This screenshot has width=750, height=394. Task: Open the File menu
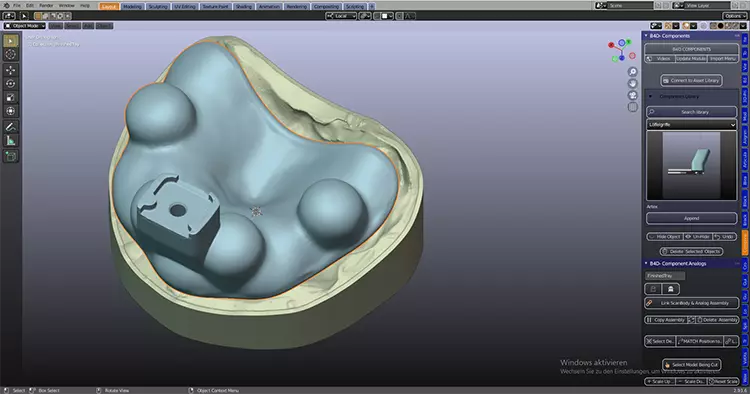click(17, 6)
